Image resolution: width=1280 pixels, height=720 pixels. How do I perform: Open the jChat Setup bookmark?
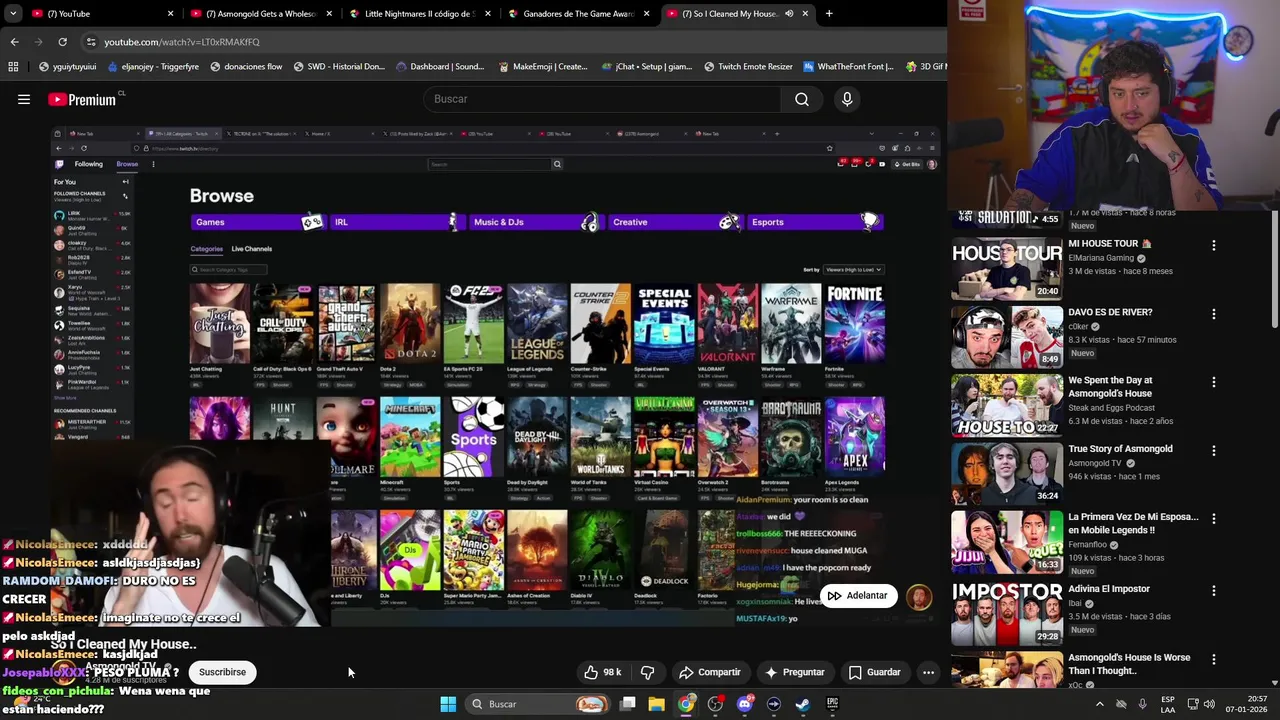647,67
